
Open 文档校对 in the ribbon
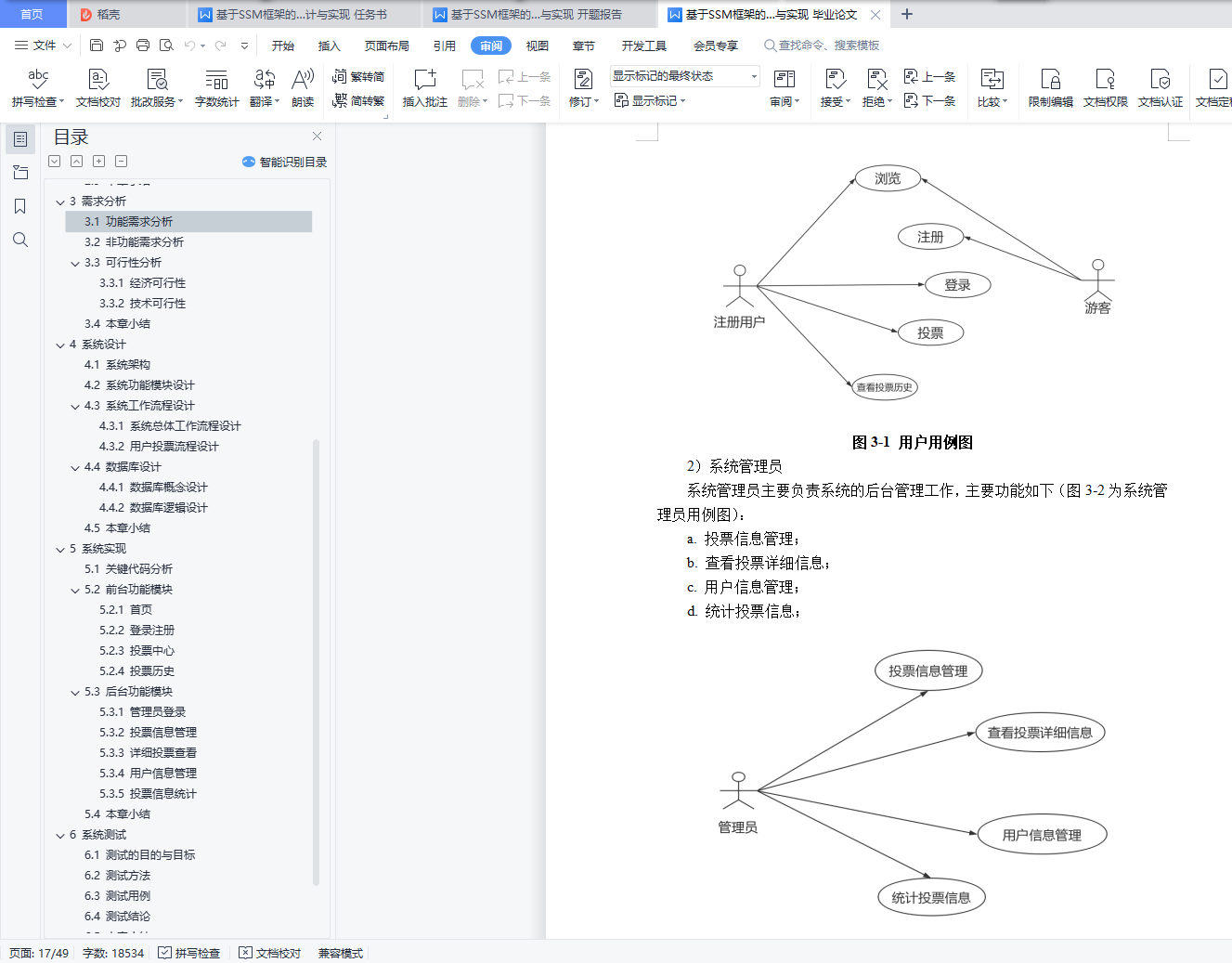pyautogui.click(x=98, y=88)
